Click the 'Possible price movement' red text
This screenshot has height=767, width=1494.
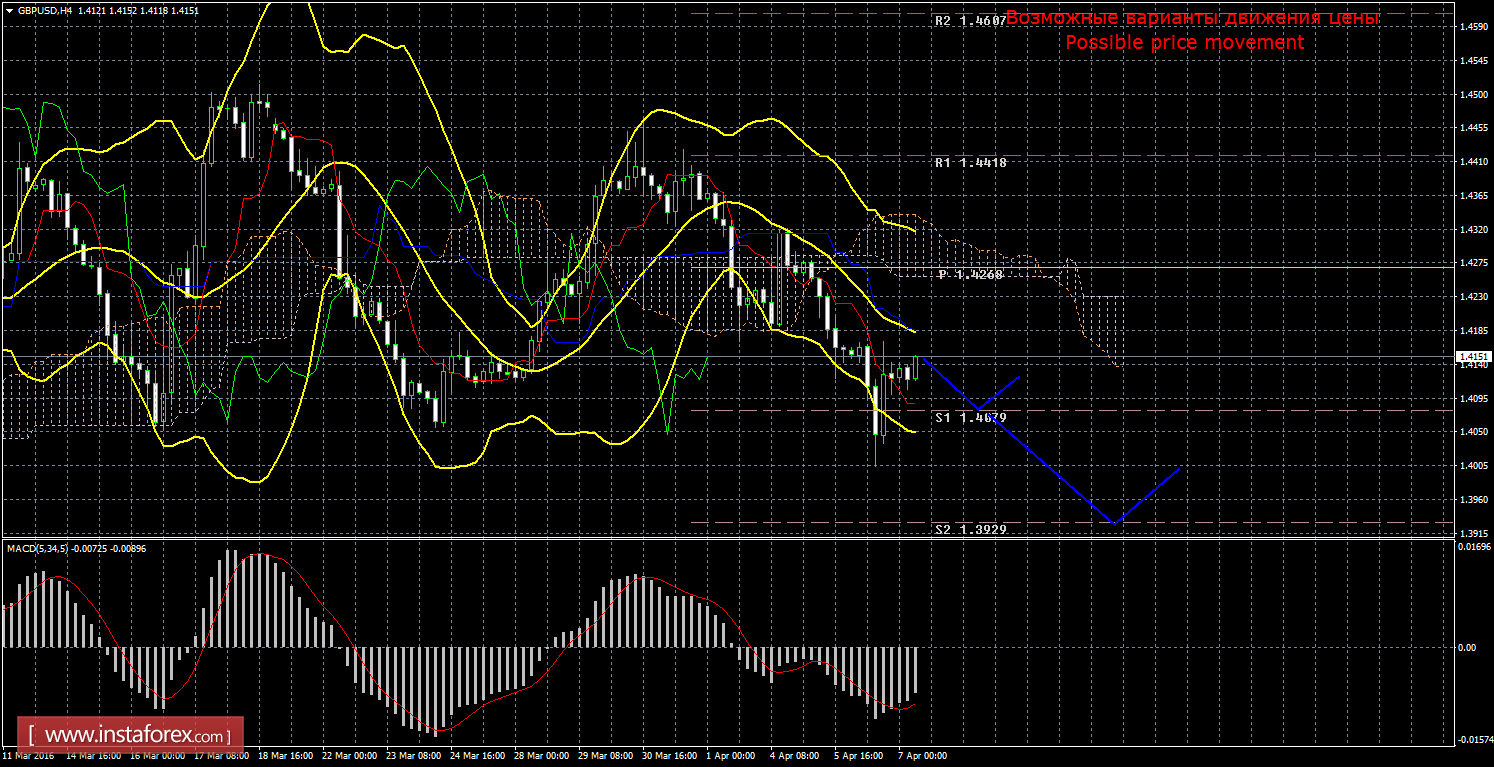tap(1184, 42)
